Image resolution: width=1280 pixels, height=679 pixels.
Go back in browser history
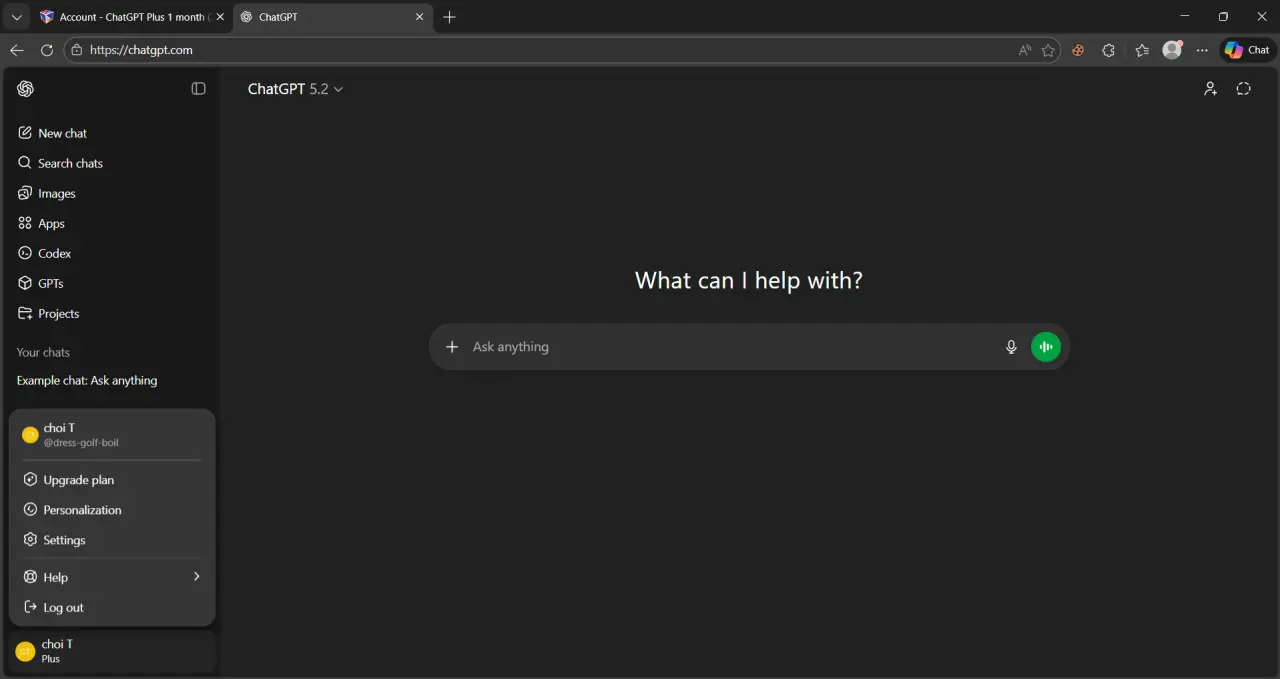pyautogui.click(x=17, y=50)
